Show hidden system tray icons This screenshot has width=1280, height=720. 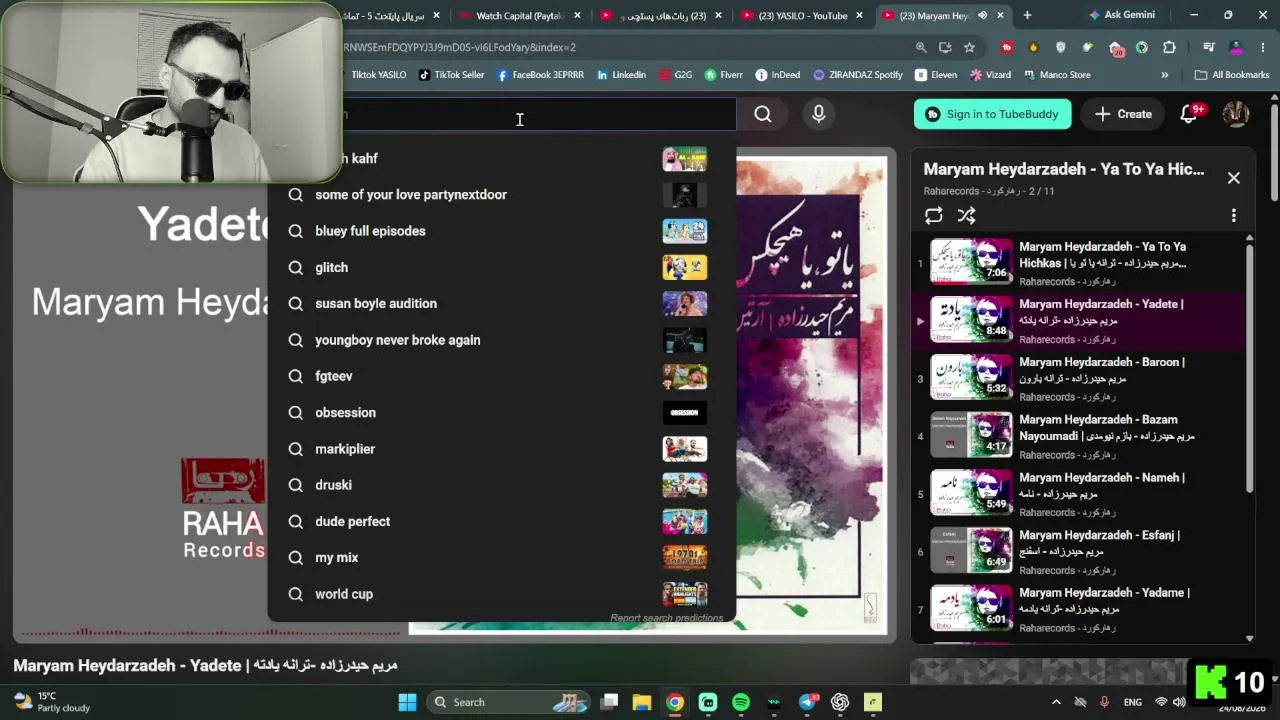click(1056, 702)
